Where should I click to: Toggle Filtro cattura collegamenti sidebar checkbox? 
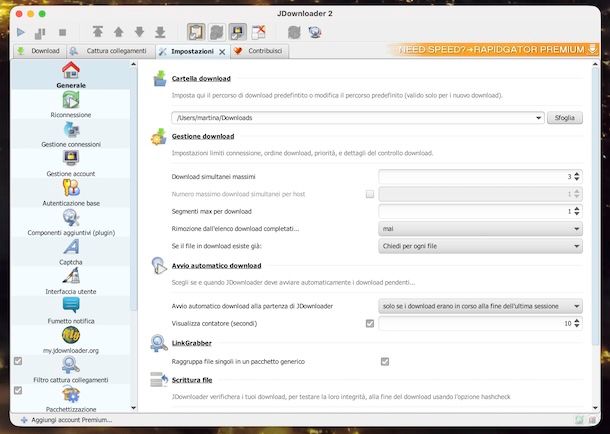(x=18, y=361)
